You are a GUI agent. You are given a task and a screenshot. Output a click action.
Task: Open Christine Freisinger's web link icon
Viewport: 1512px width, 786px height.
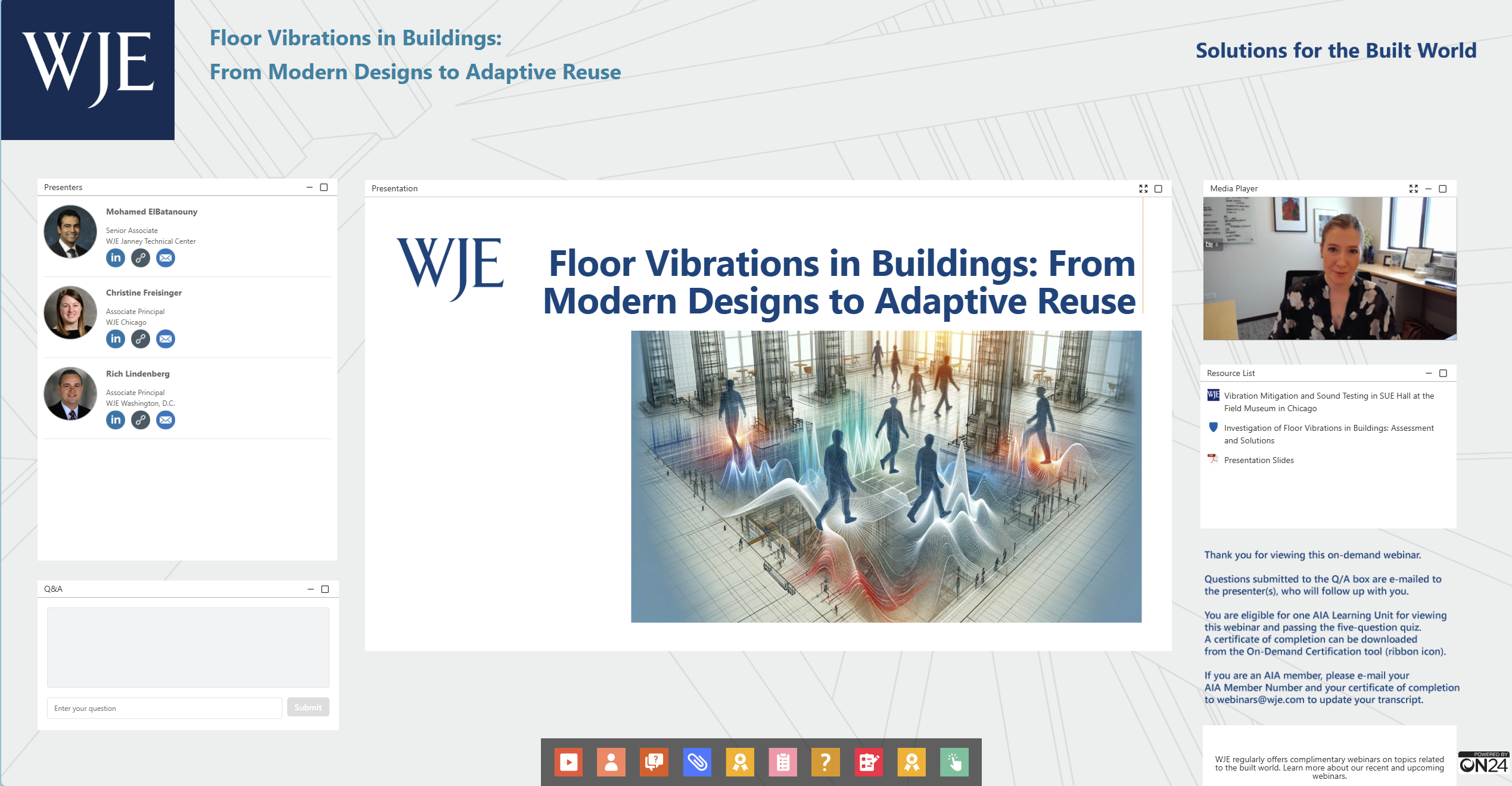pyautogui.click(x=141, y=339)
